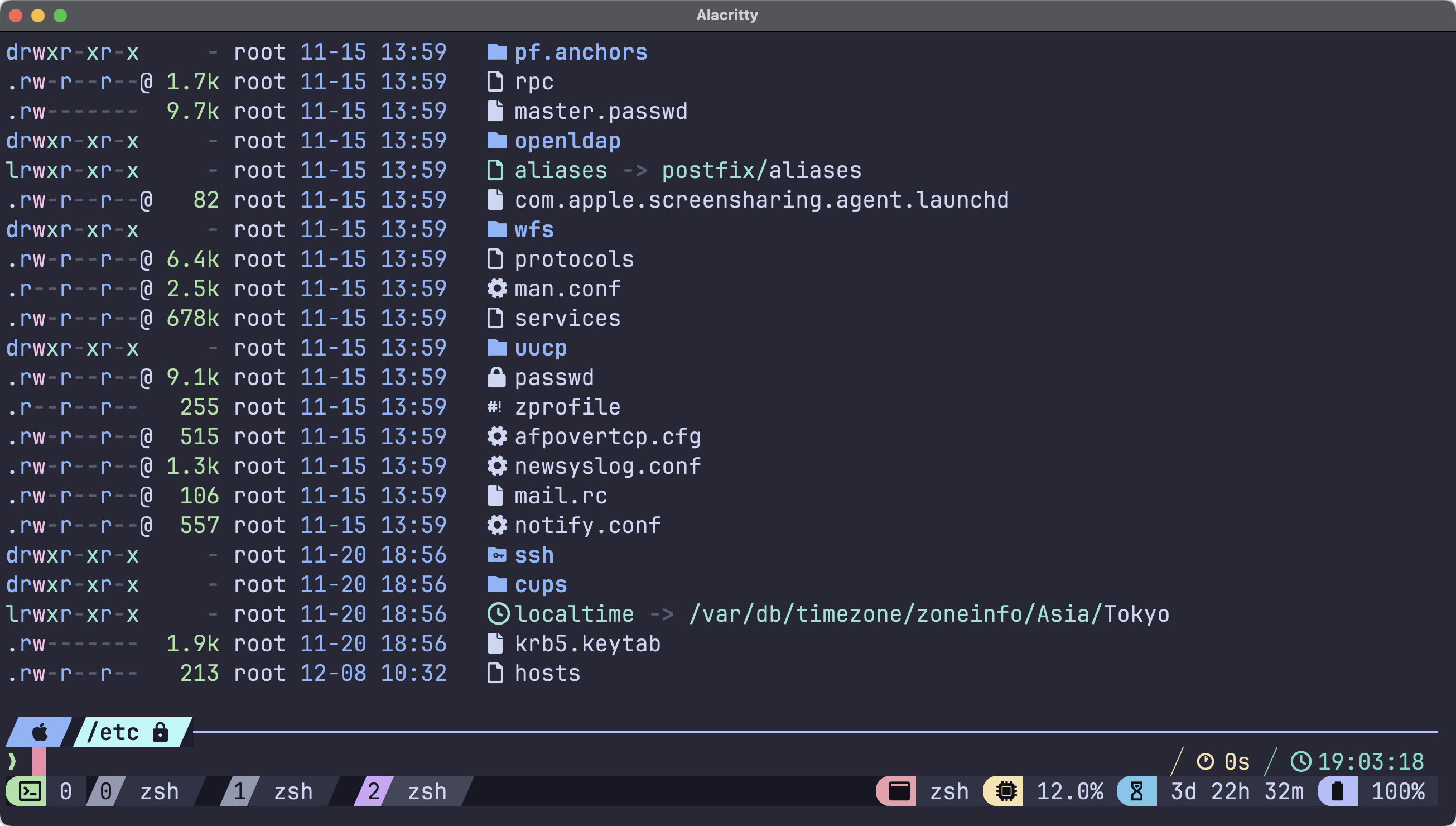
Task: Click the pink cursor at the prompt
Action: (38, 761)
